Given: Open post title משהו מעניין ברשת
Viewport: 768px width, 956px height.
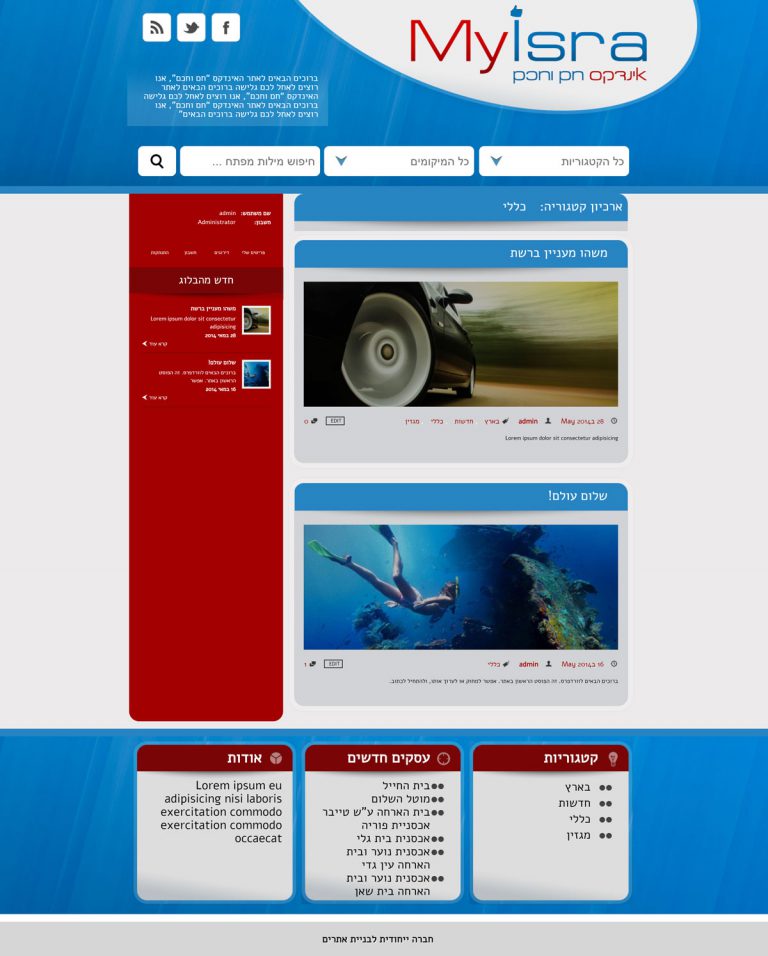Looking at the screenshot, I should click(558, 253).
